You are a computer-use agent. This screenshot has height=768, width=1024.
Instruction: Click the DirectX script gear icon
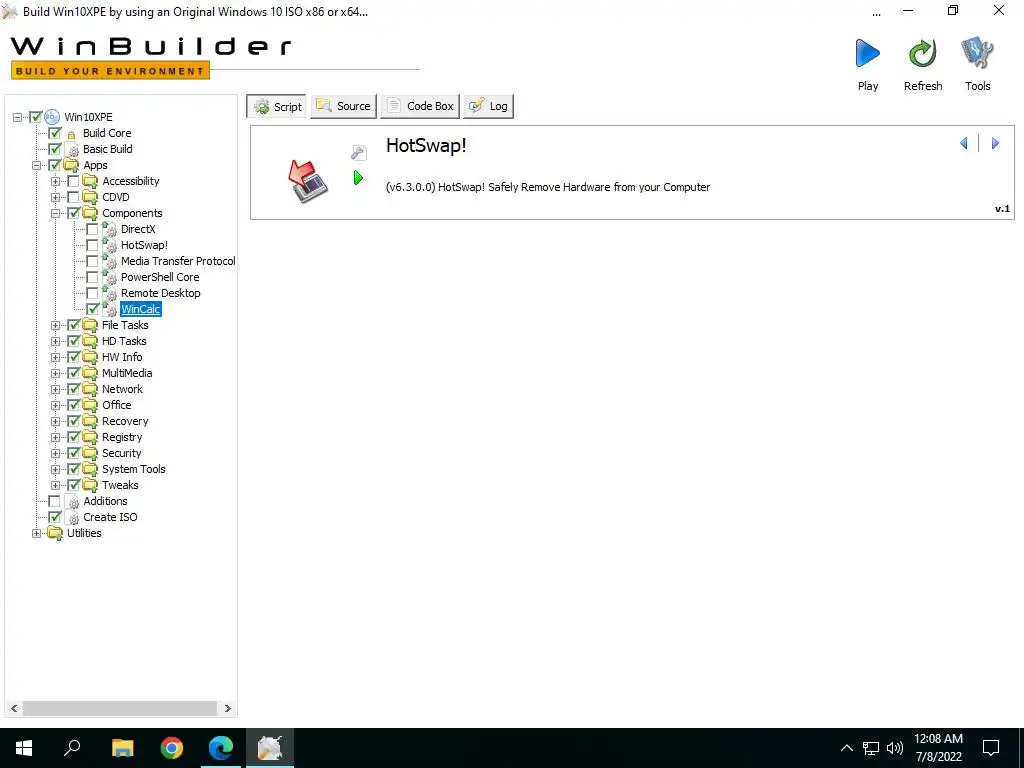110,229
